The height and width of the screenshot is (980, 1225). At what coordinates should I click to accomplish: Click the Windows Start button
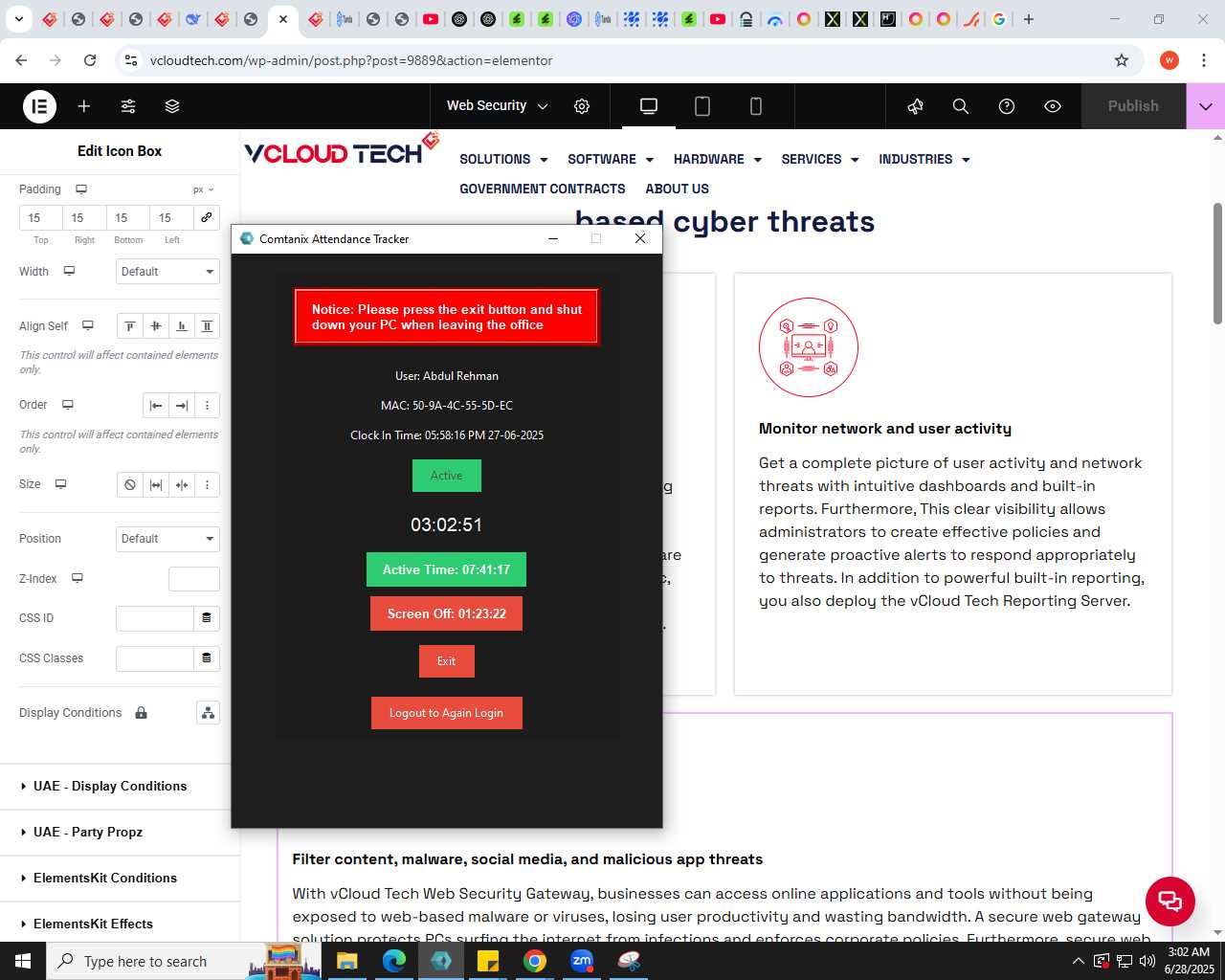[23, 961]
